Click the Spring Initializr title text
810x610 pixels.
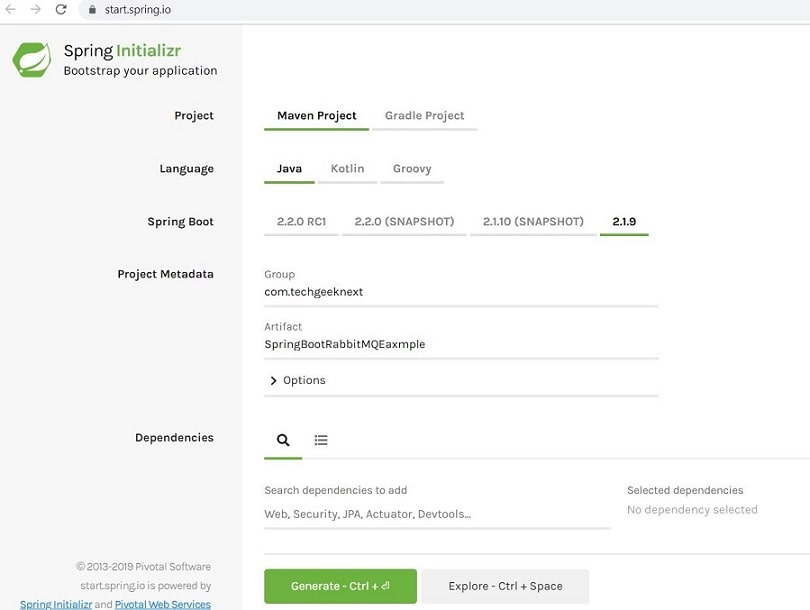click(x=122, y=51)
